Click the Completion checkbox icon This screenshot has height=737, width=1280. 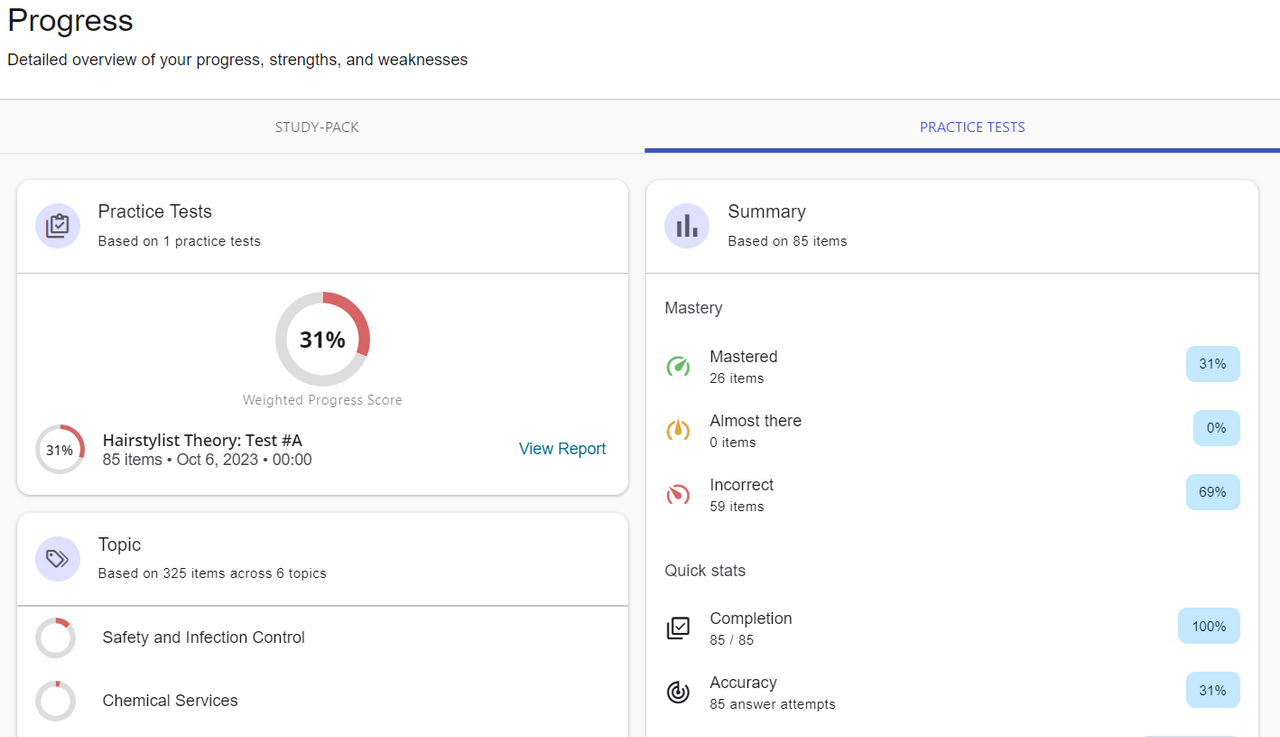click(x=678, y=628)
